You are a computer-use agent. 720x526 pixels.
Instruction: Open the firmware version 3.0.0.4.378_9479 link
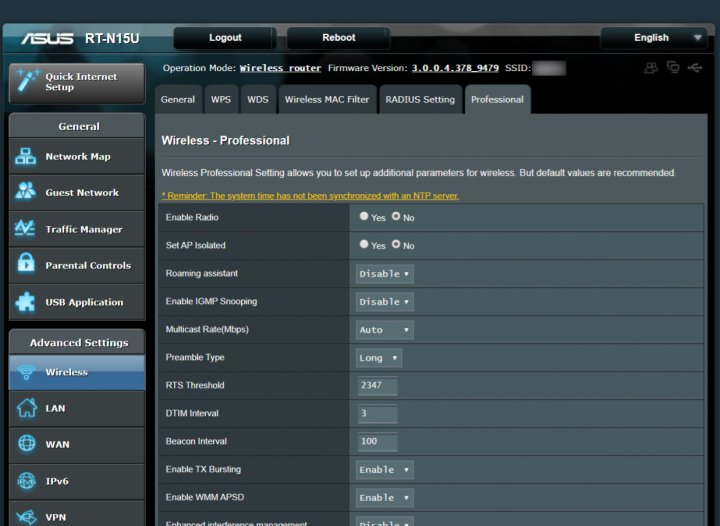pos(455,68)
